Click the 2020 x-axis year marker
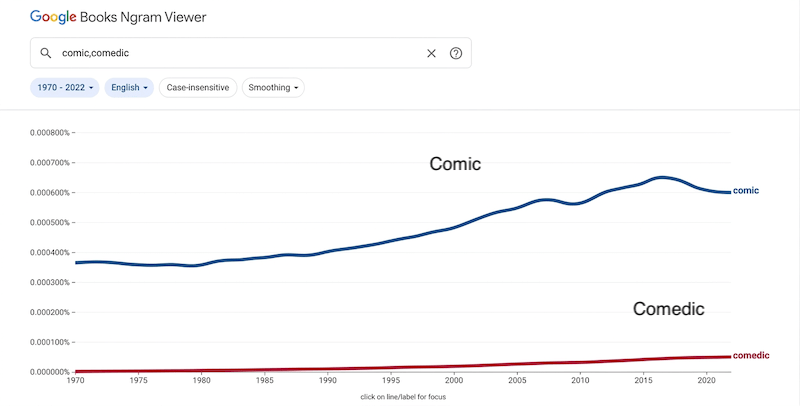 click(706, 381)
